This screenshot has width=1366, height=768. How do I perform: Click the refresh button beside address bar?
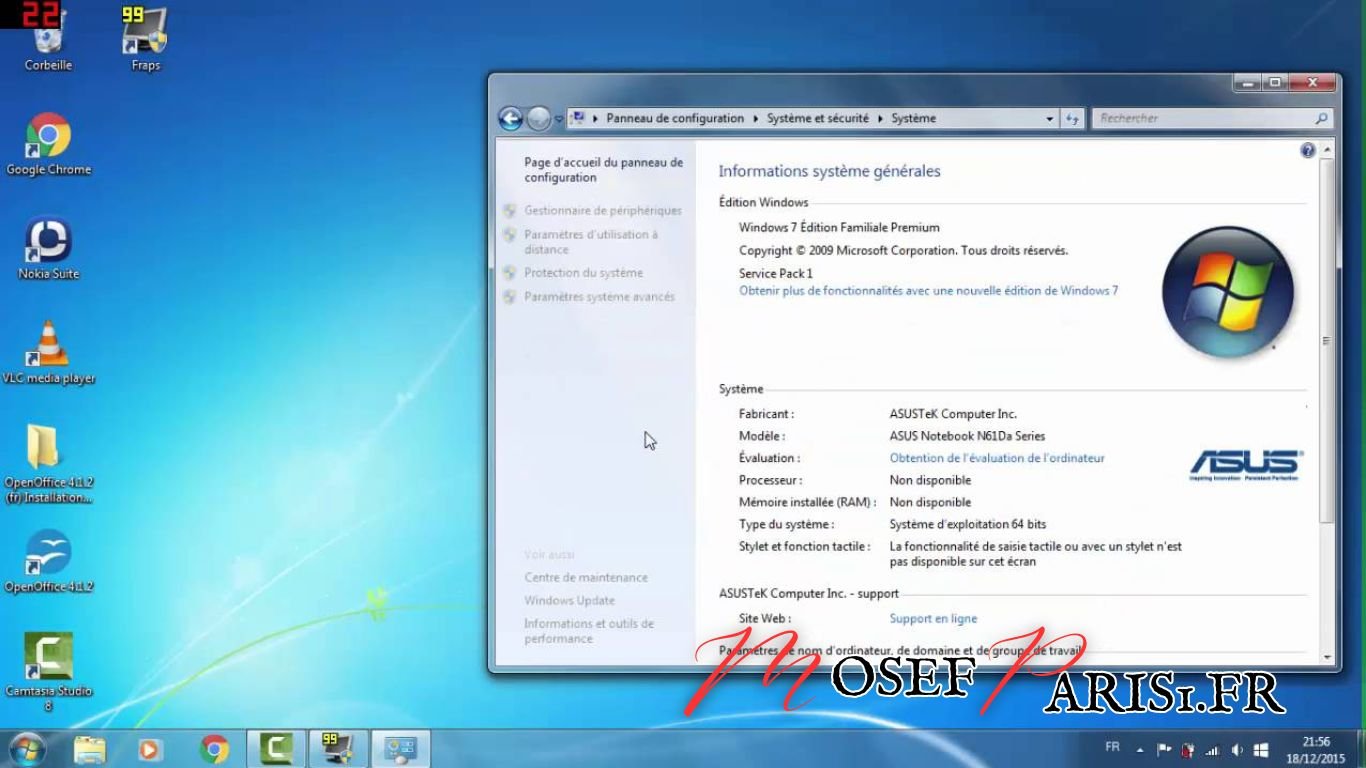[x=1072, y=118]
